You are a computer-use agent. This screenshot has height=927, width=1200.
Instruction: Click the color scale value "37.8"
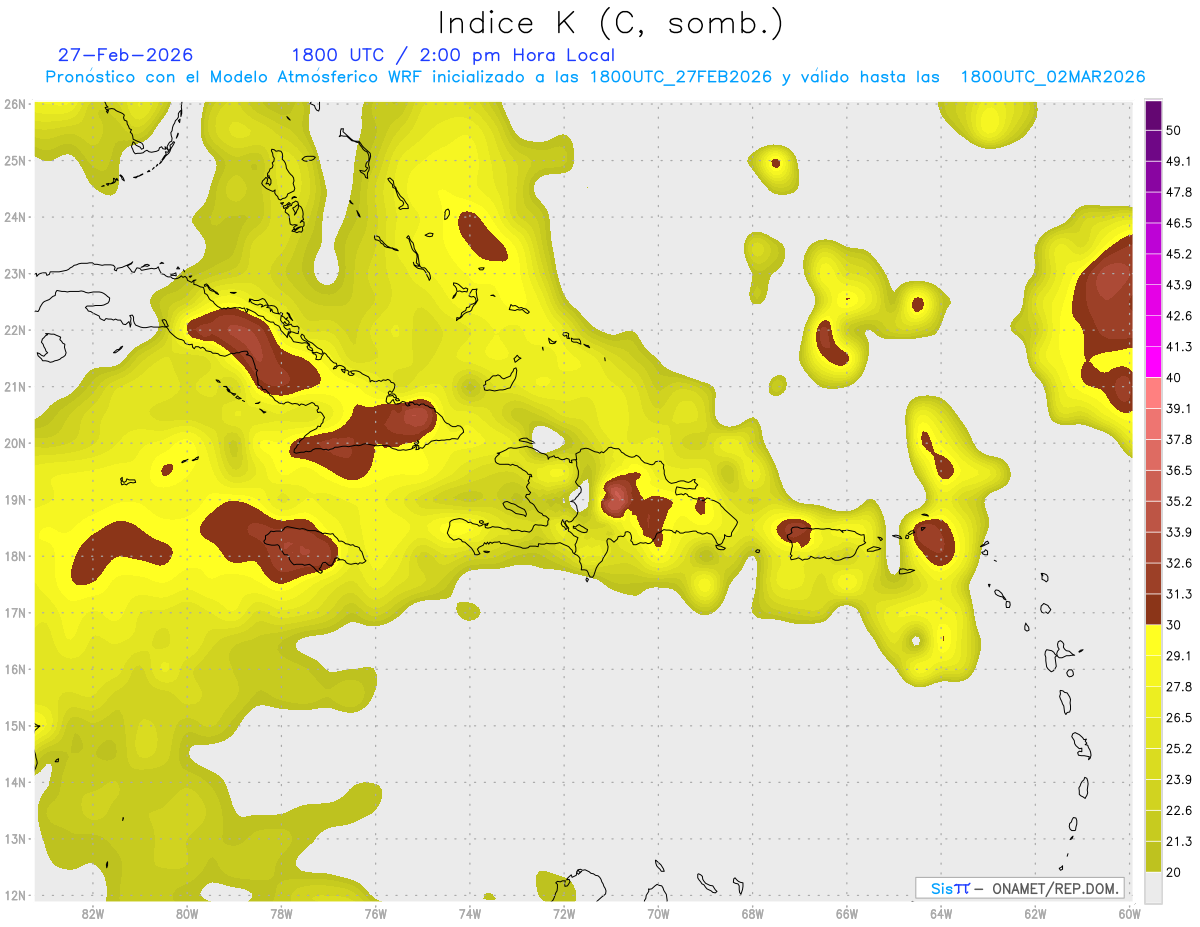pos(1178,440)
